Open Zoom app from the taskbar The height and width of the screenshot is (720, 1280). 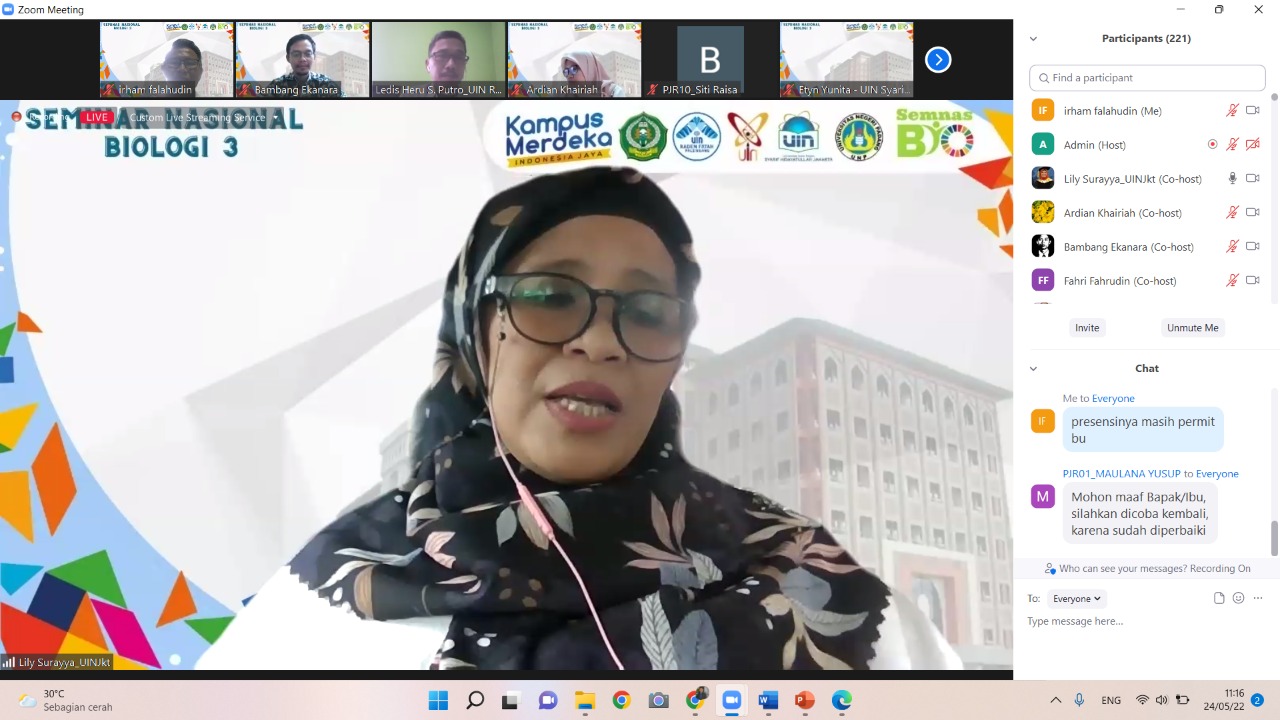[x=731, y=700]
